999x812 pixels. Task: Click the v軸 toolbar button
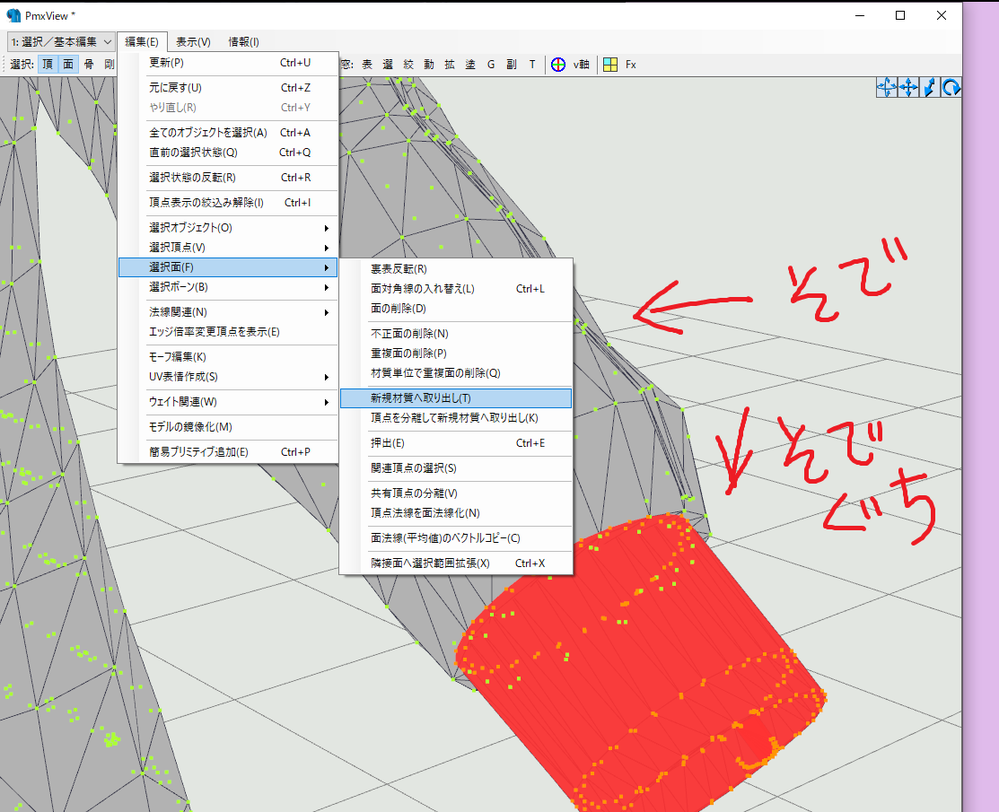(581, 64)
